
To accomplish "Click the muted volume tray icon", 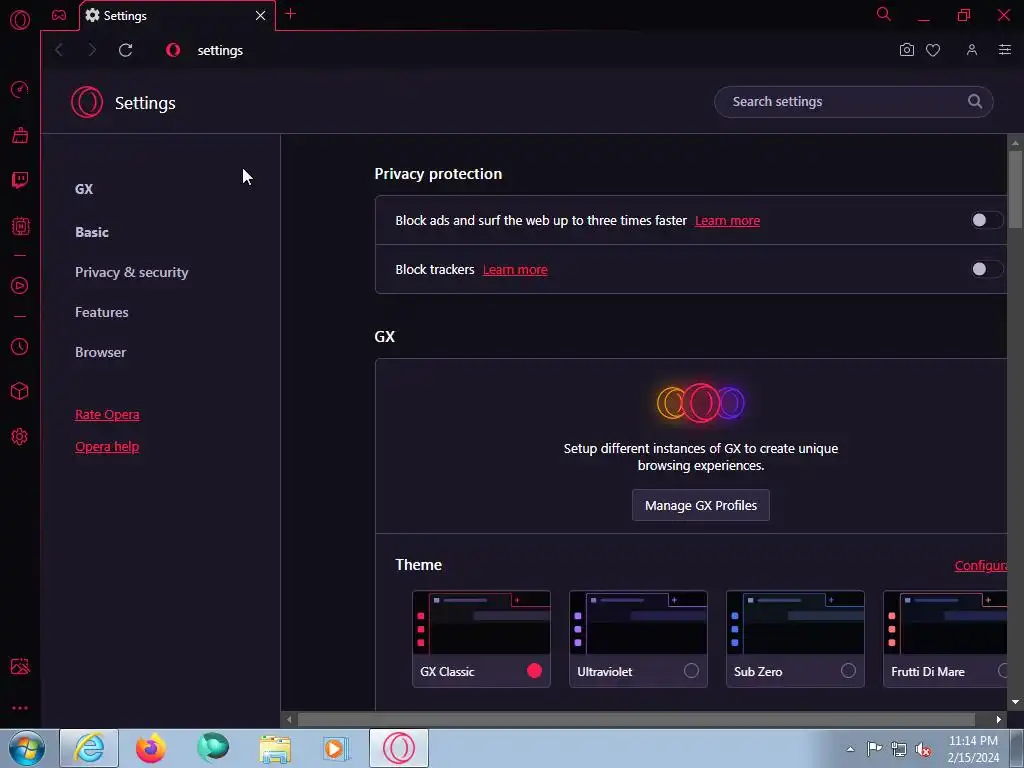I will pyautogui.click(x=923, y=749).
